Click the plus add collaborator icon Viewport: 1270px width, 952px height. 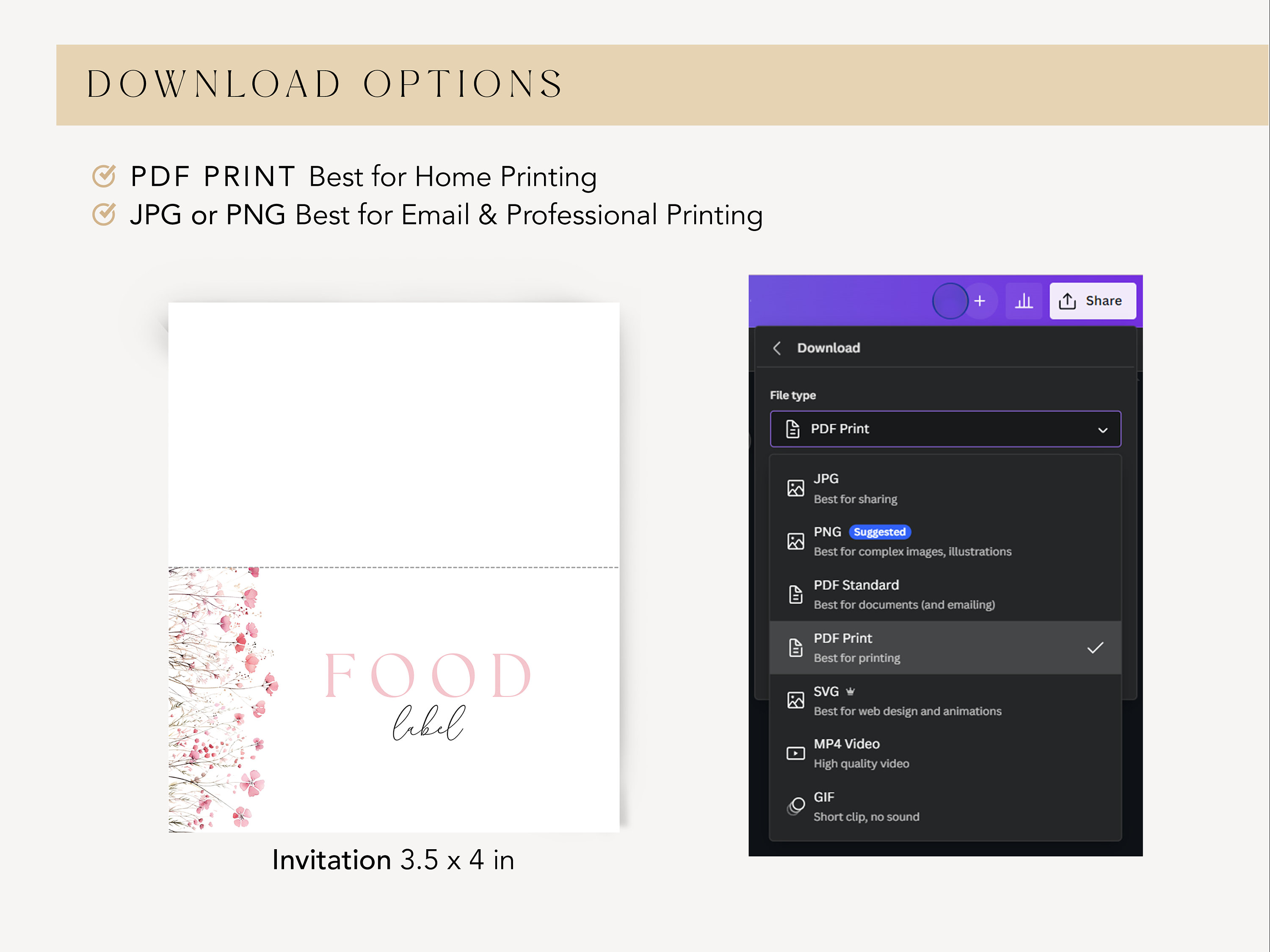click(x=980, y=301)
